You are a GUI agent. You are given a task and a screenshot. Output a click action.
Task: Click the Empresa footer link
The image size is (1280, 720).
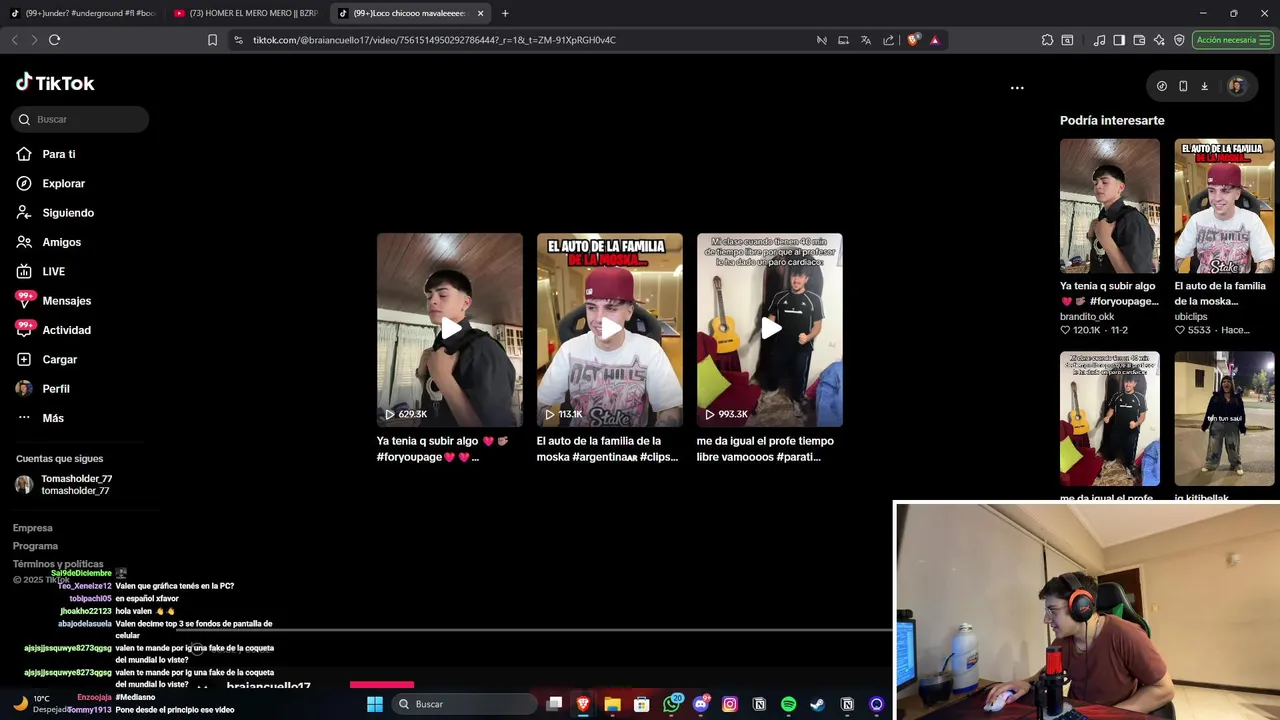click(33, 528)
